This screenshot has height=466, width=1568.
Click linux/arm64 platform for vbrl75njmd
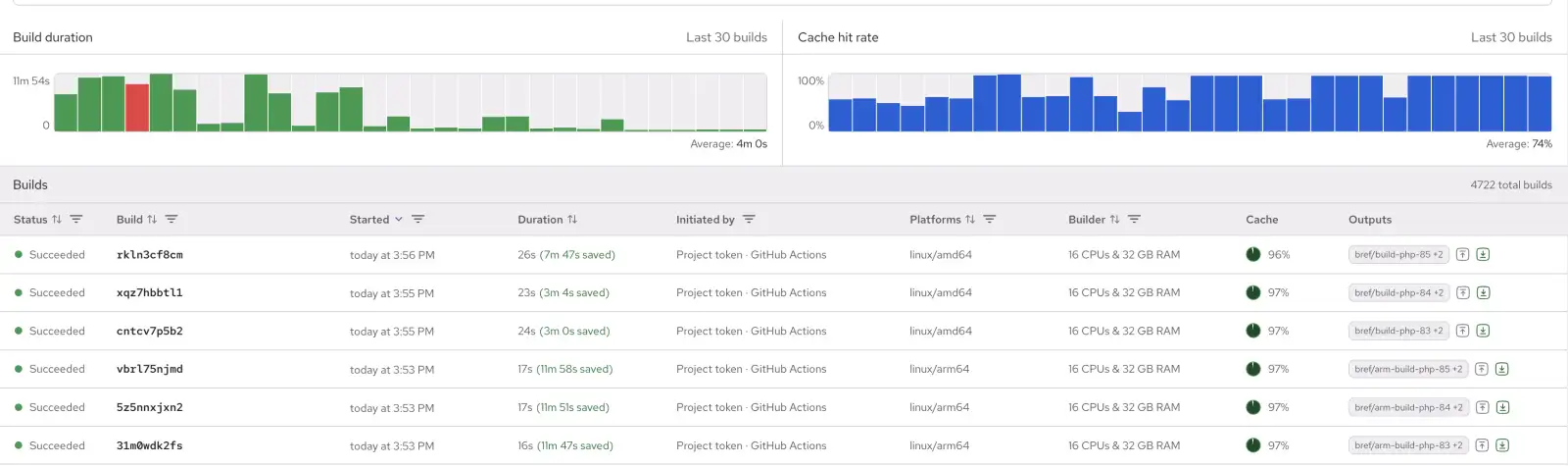939,369
